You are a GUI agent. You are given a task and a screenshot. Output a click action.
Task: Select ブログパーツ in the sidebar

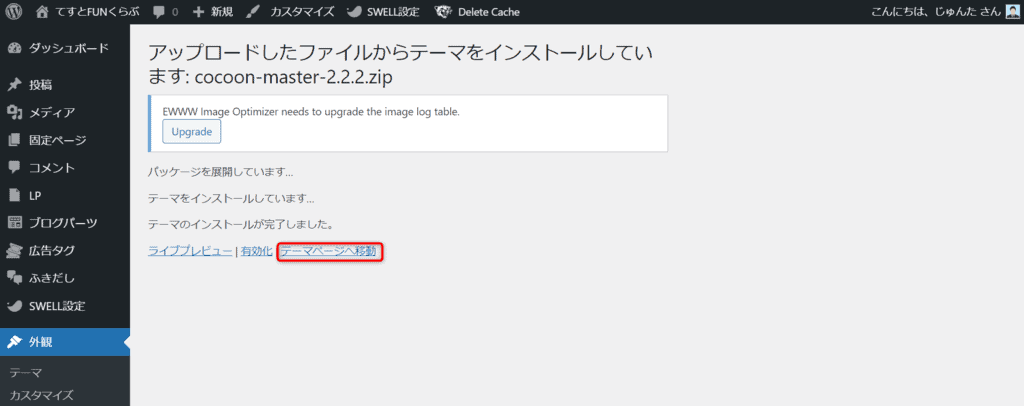[65, 223]
